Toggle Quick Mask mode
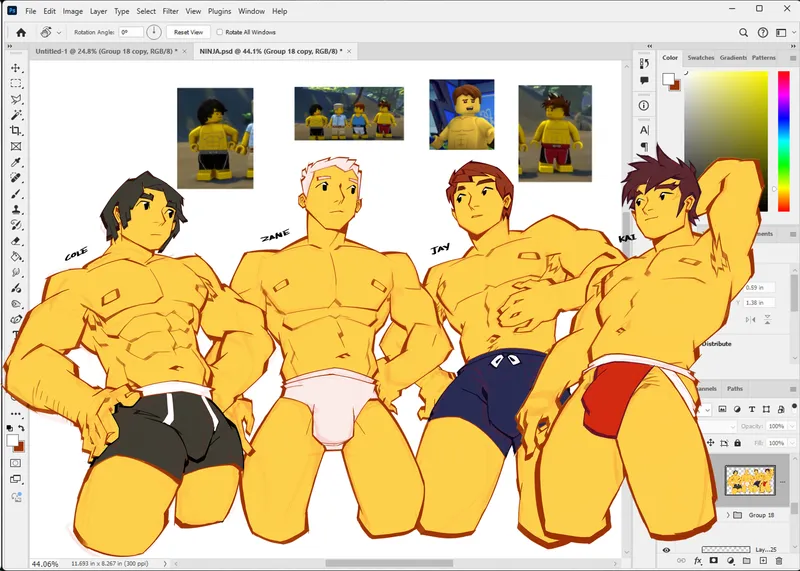Image resolution: width=800 pixels, height=571 pixels. pos(16,463)
